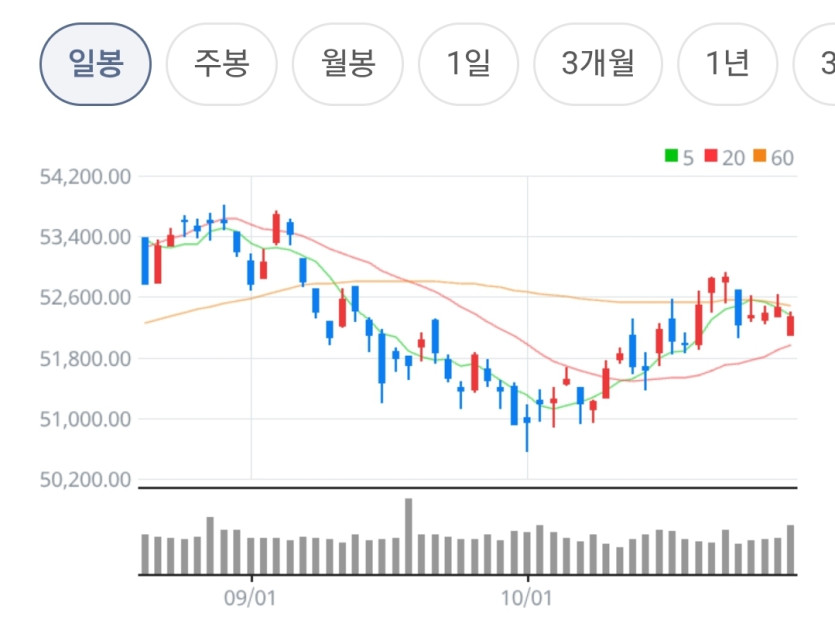Switch to the 주봉 weekly candle tab
Screen dimensions: 835x623
coord(222,64)
